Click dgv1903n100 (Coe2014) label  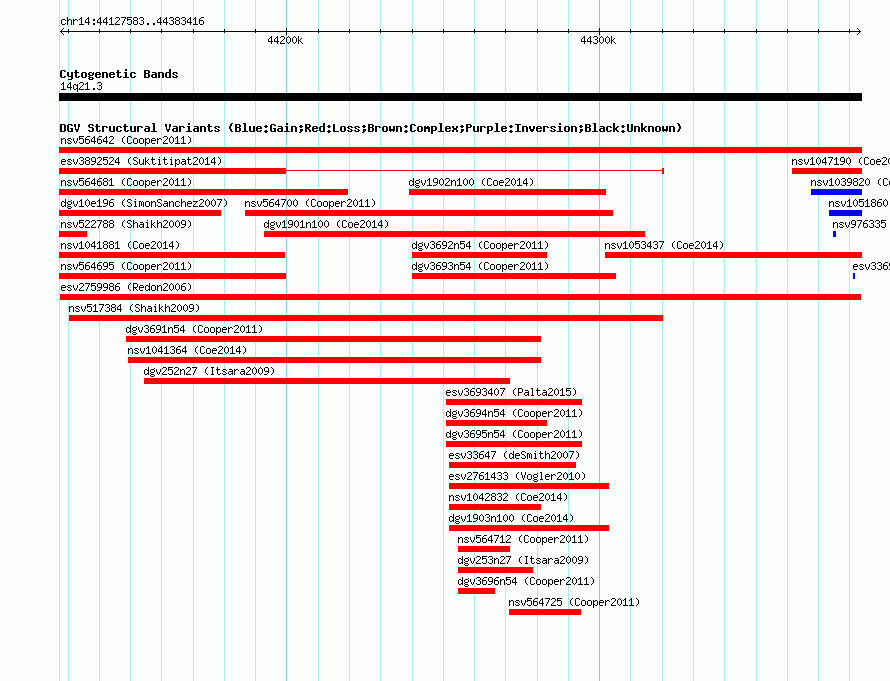pyautogui.click(x=511, y=518)
